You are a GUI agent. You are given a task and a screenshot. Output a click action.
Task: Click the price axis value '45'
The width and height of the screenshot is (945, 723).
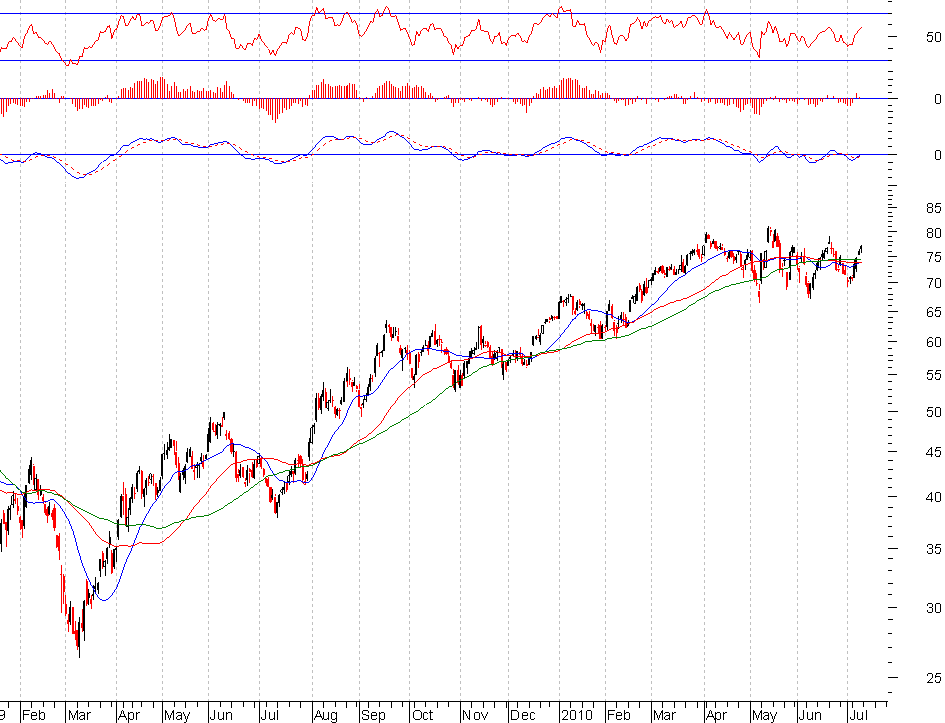[x=934, y=452]
